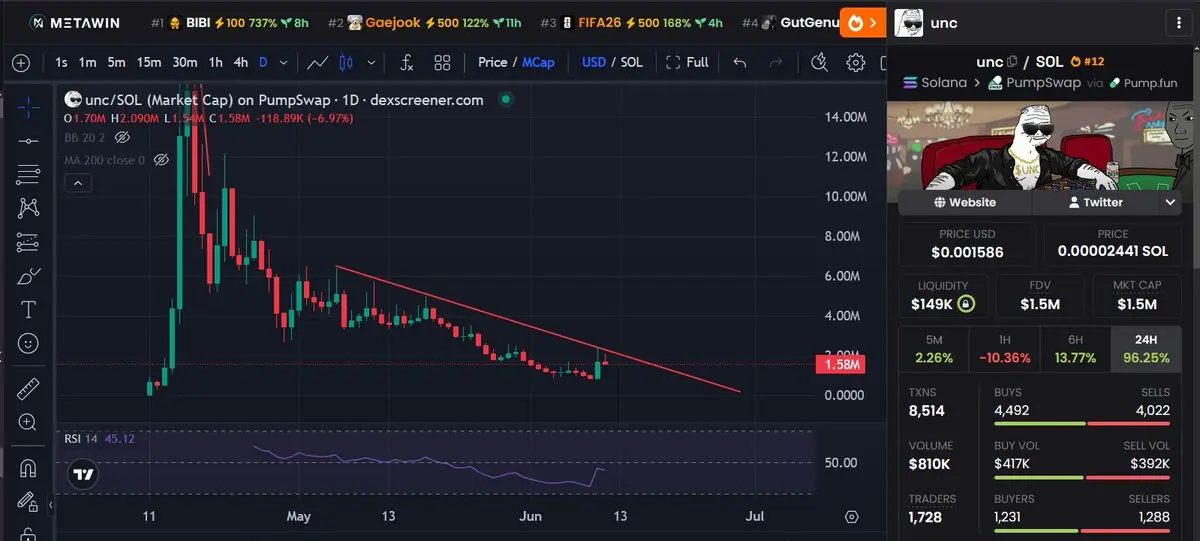Open the forecasting and measurement tools
The width and height of the screenshot is (1200, 541).
[28, 242]
